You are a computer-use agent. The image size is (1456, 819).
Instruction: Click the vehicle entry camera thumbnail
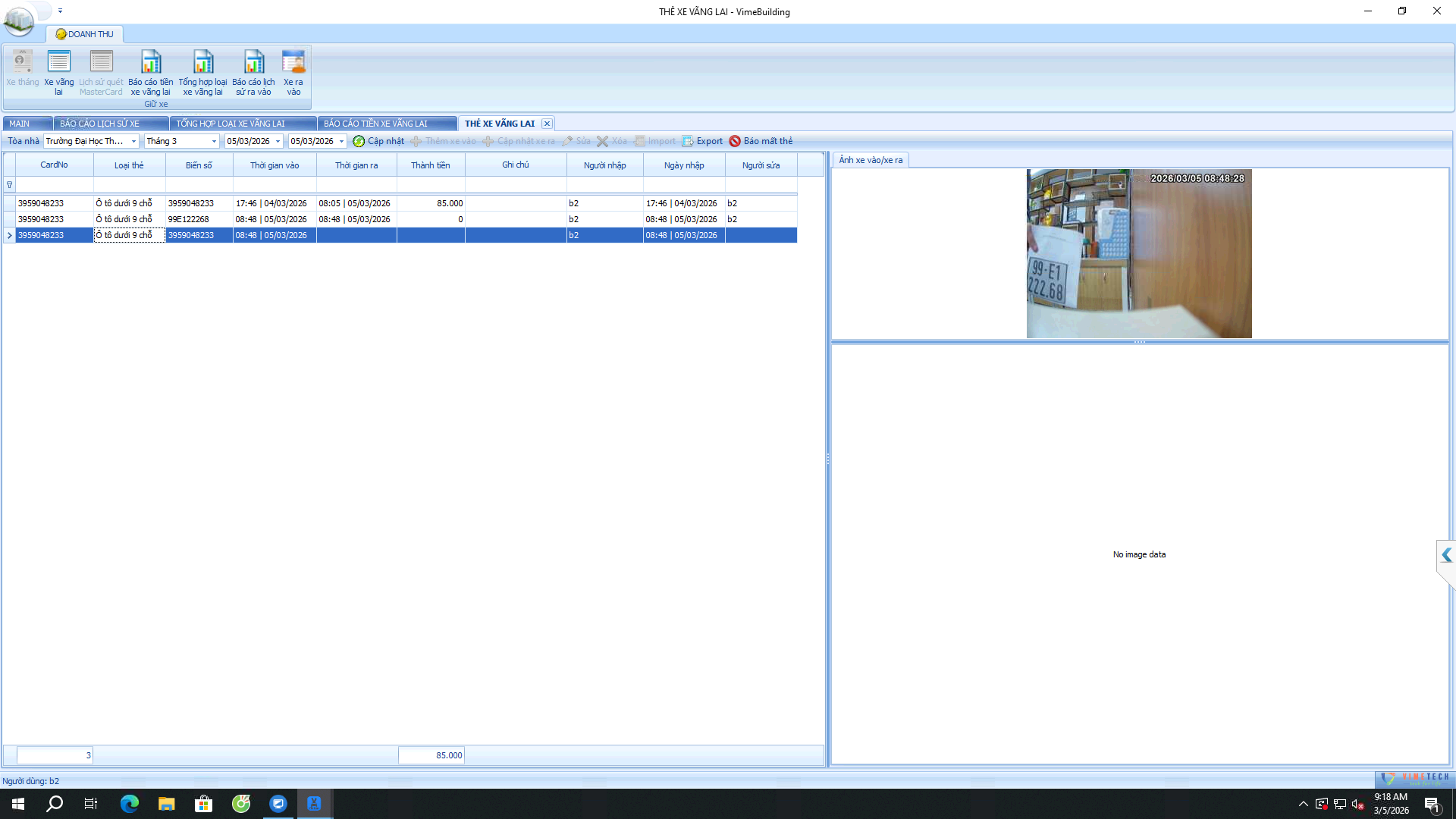pyautogui.click(x=1138, y=253)
